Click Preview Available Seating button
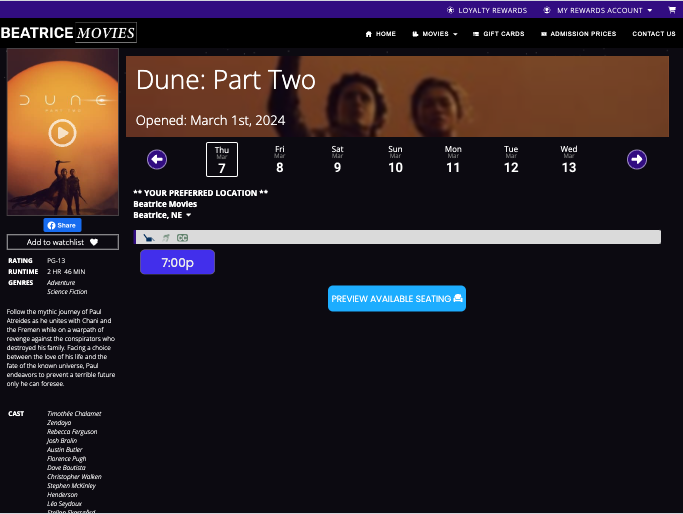 click(397, 299)
